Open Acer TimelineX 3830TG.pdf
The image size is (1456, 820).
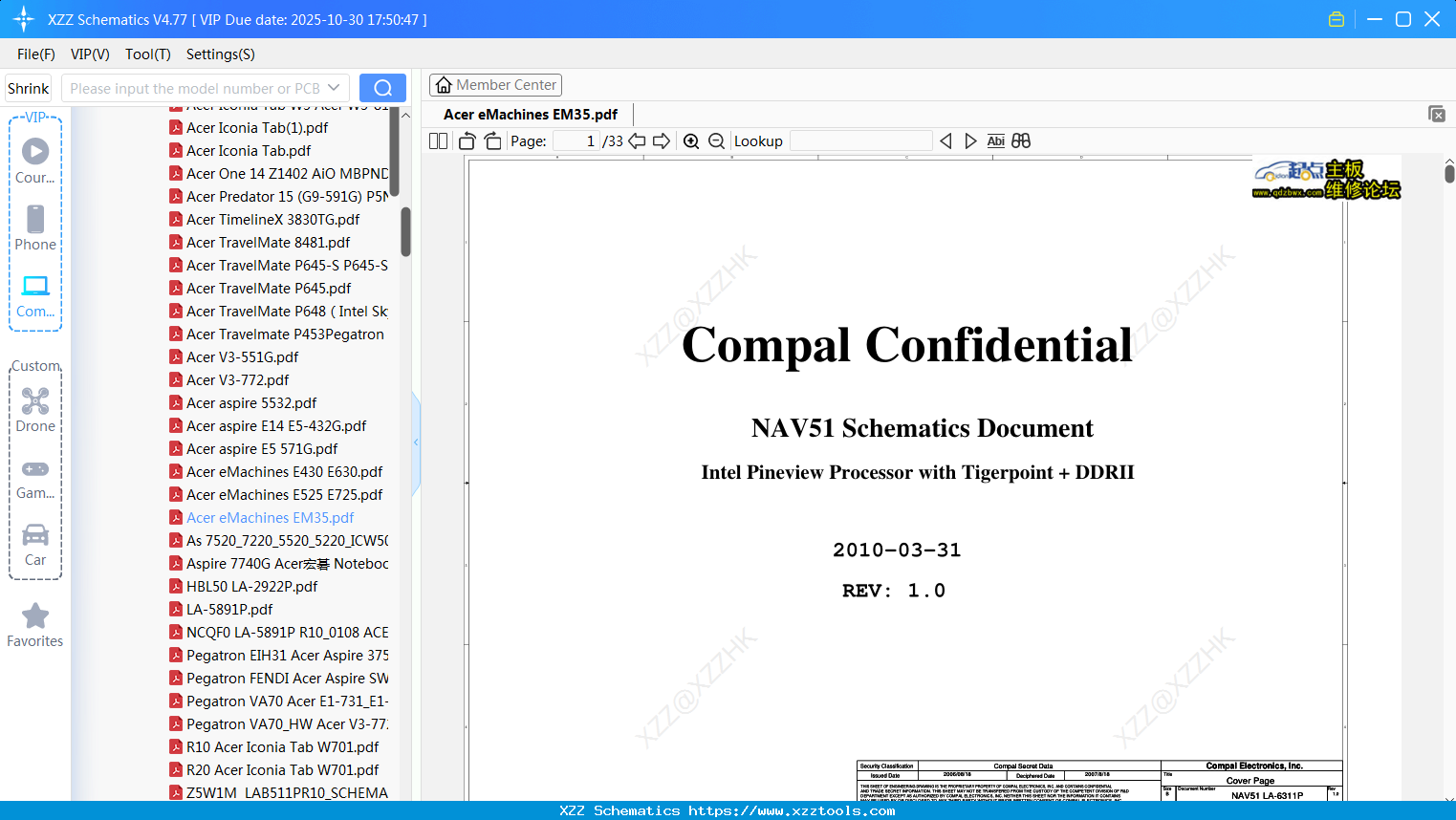[x=273, y=219]
